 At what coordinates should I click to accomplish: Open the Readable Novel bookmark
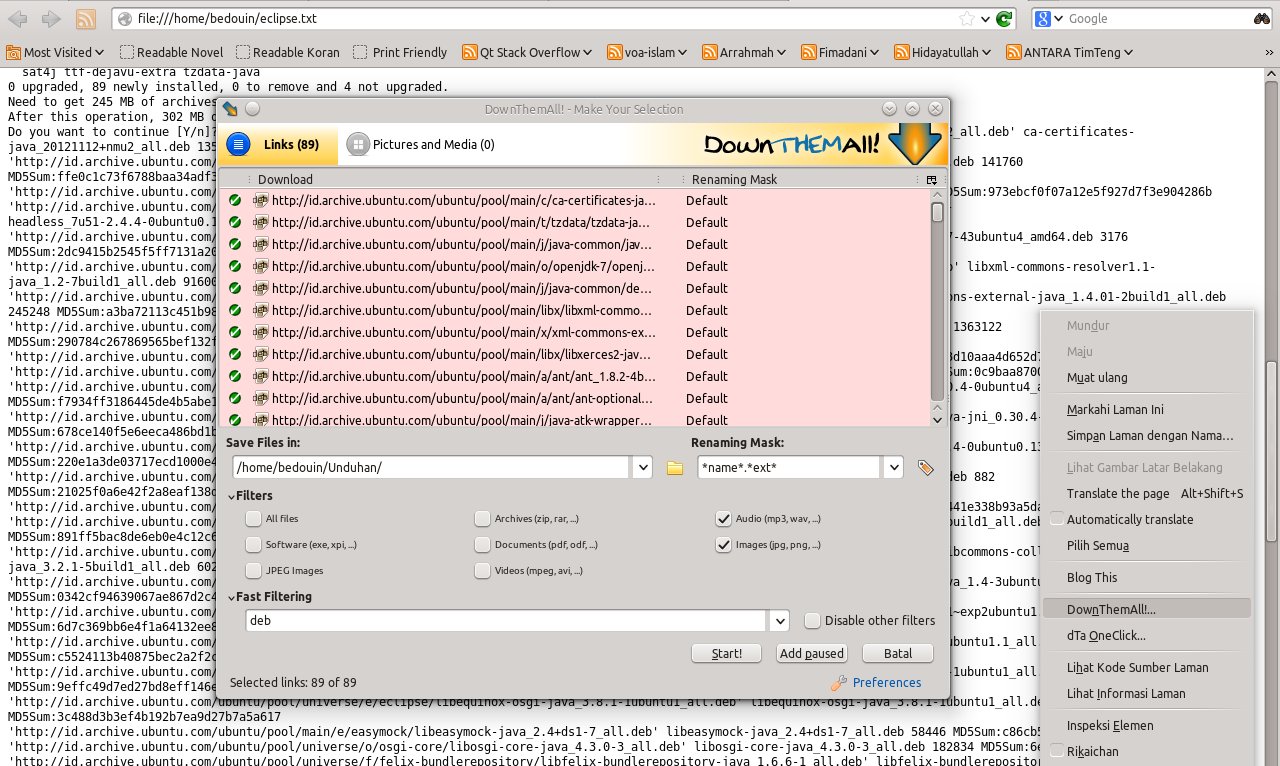171,52
